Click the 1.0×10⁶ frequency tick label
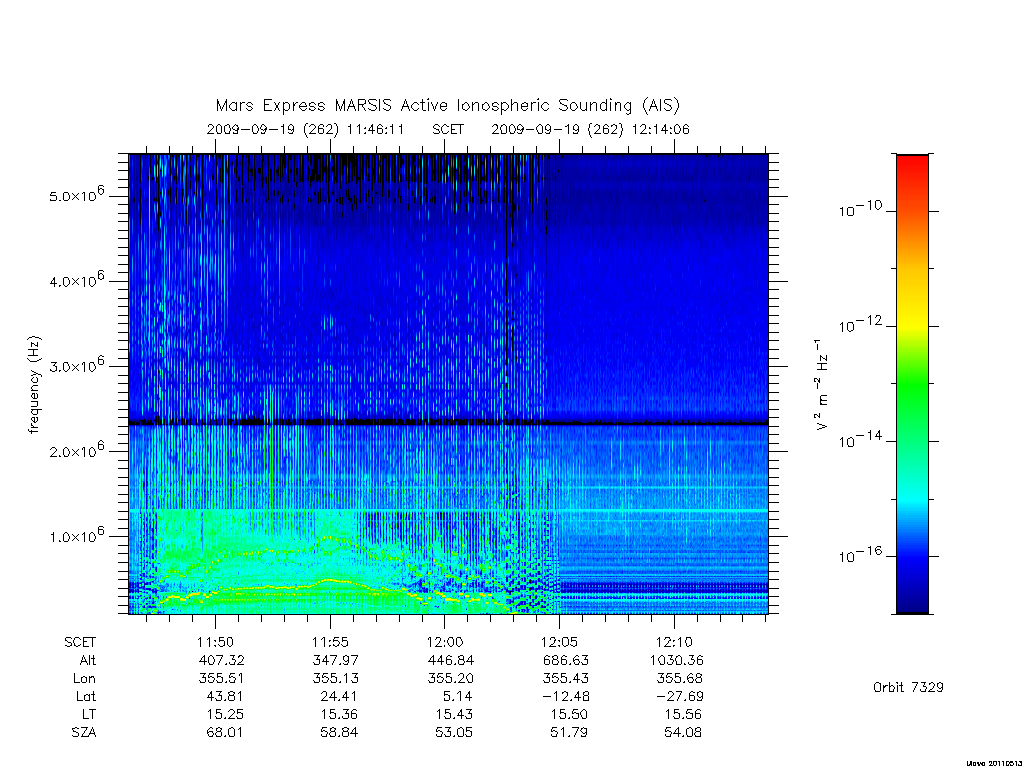The image size is (1024, 768). (x=76, y=535)
